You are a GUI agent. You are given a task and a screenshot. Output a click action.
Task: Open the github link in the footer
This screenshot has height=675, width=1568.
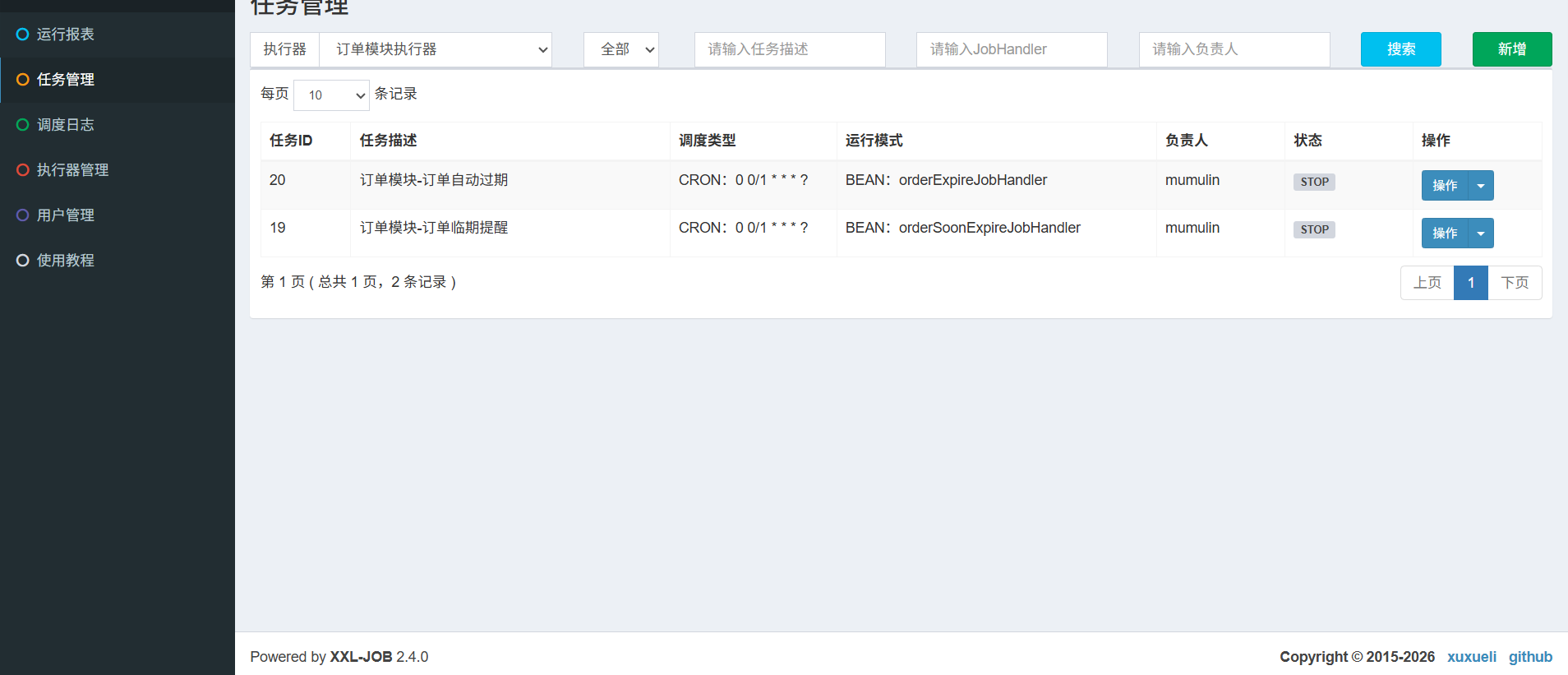click(1530, 657)
